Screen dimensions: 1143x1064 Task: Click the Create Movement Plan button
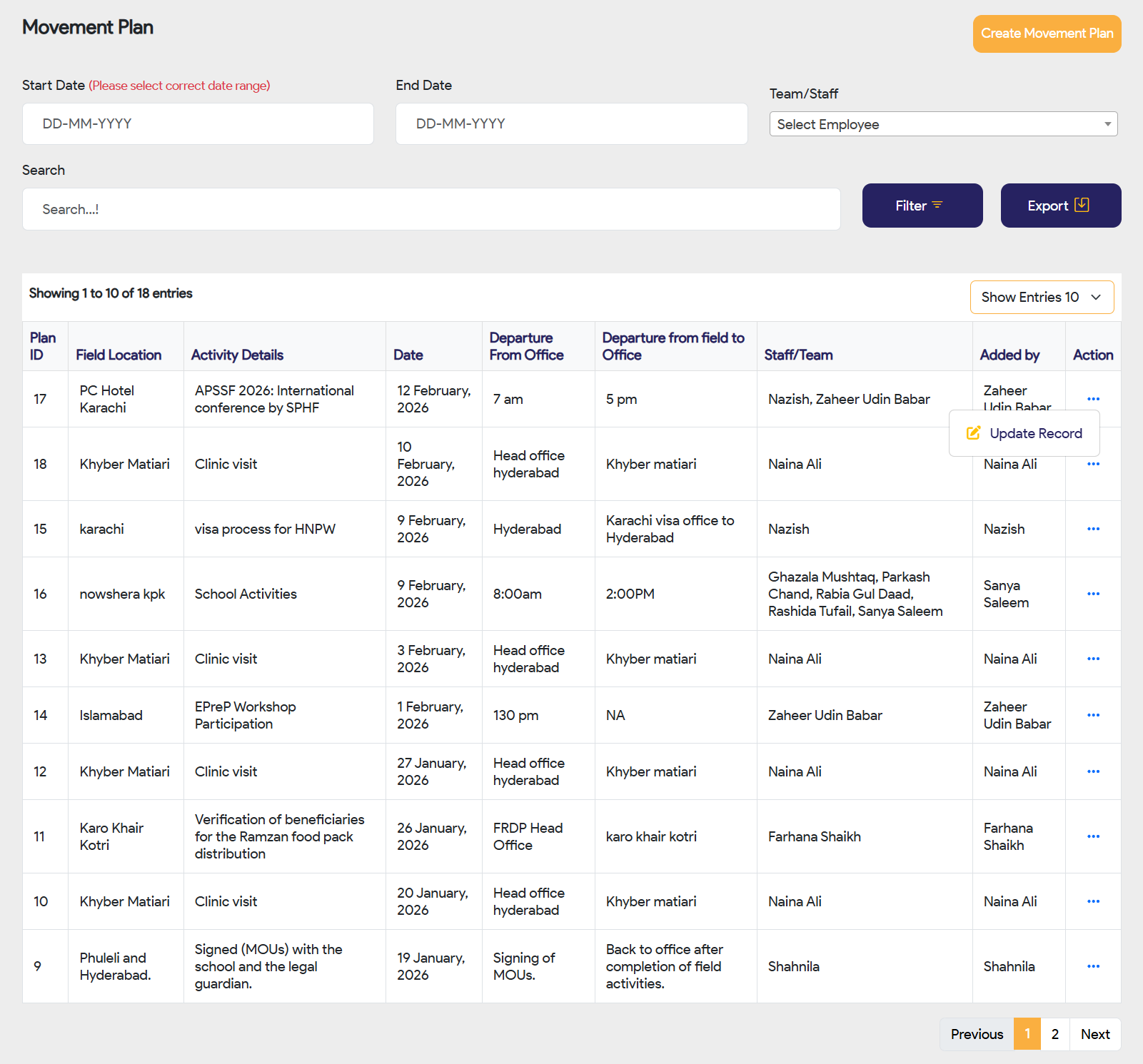click(1046, 34)
